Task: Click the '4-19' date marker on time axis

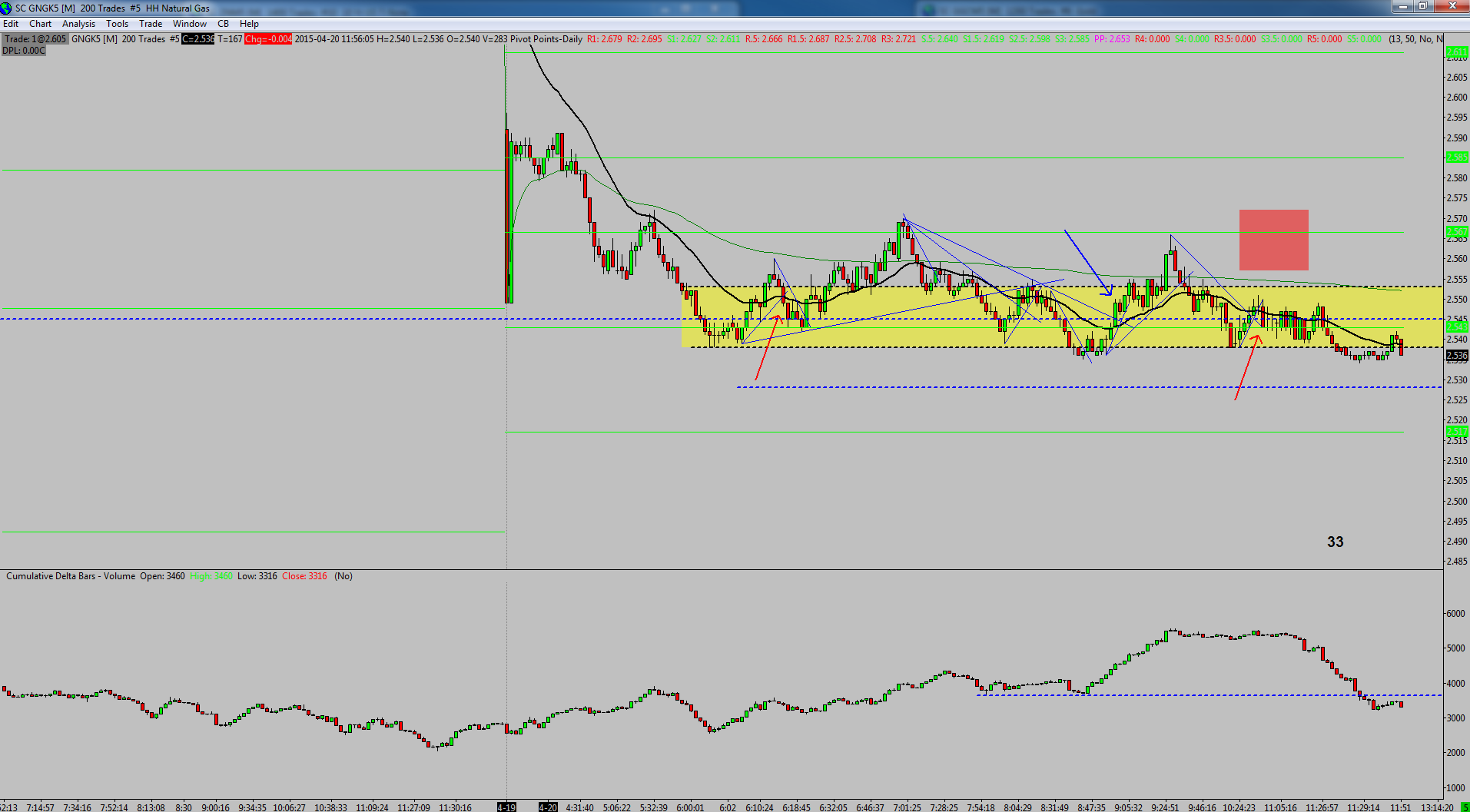Action: click(506, 807)
